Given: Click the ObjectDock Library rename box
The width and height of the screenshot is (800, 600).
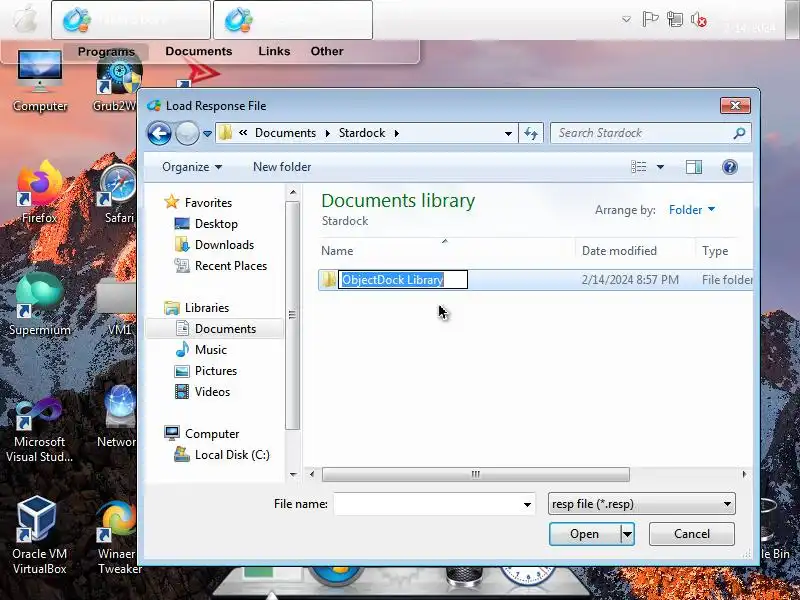Looking at the screenshot, I should point(403,280).
